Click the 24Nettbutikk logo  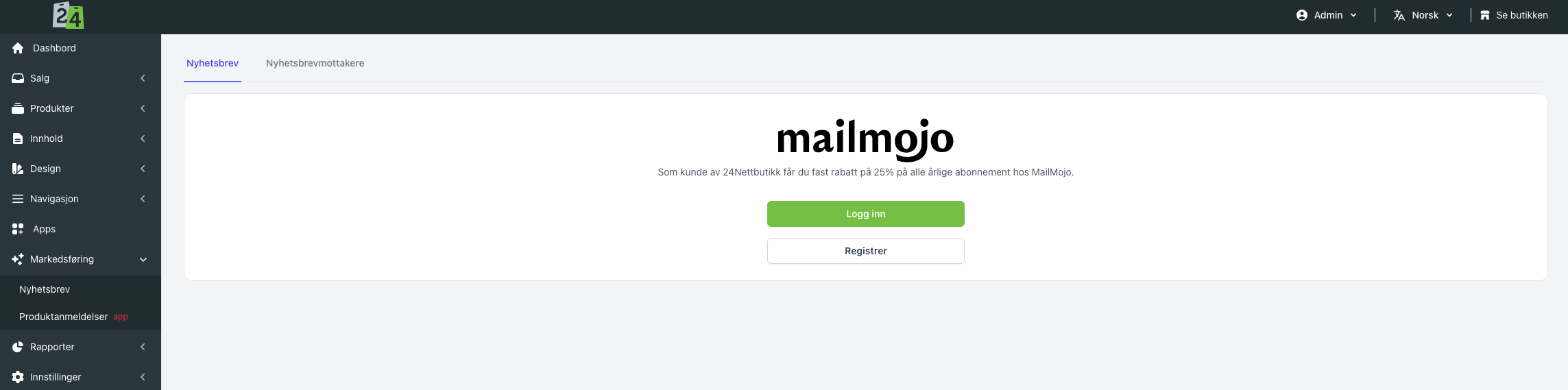pos(69,15)
